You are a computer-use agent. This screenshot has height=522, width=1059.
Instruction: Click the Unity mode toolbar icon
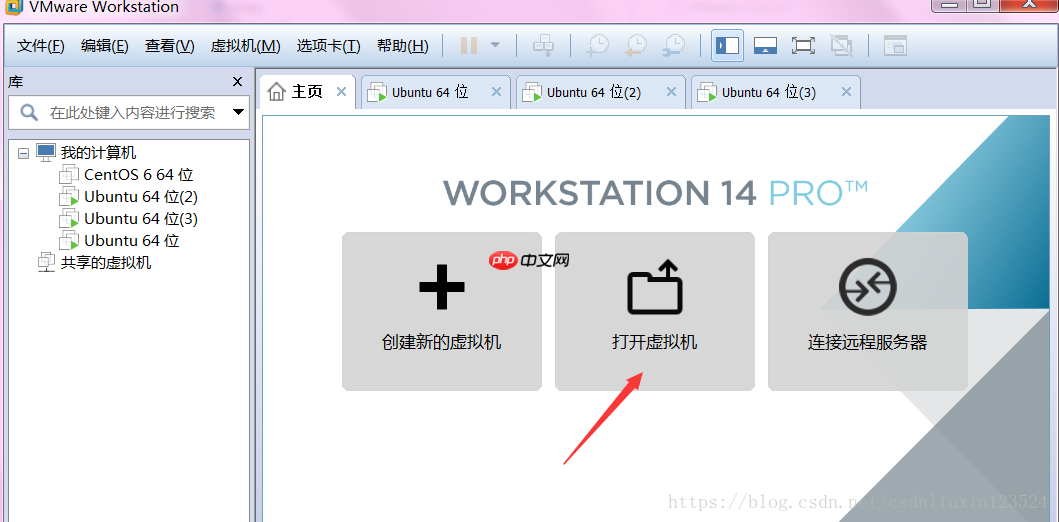click(x=841, y=46)
